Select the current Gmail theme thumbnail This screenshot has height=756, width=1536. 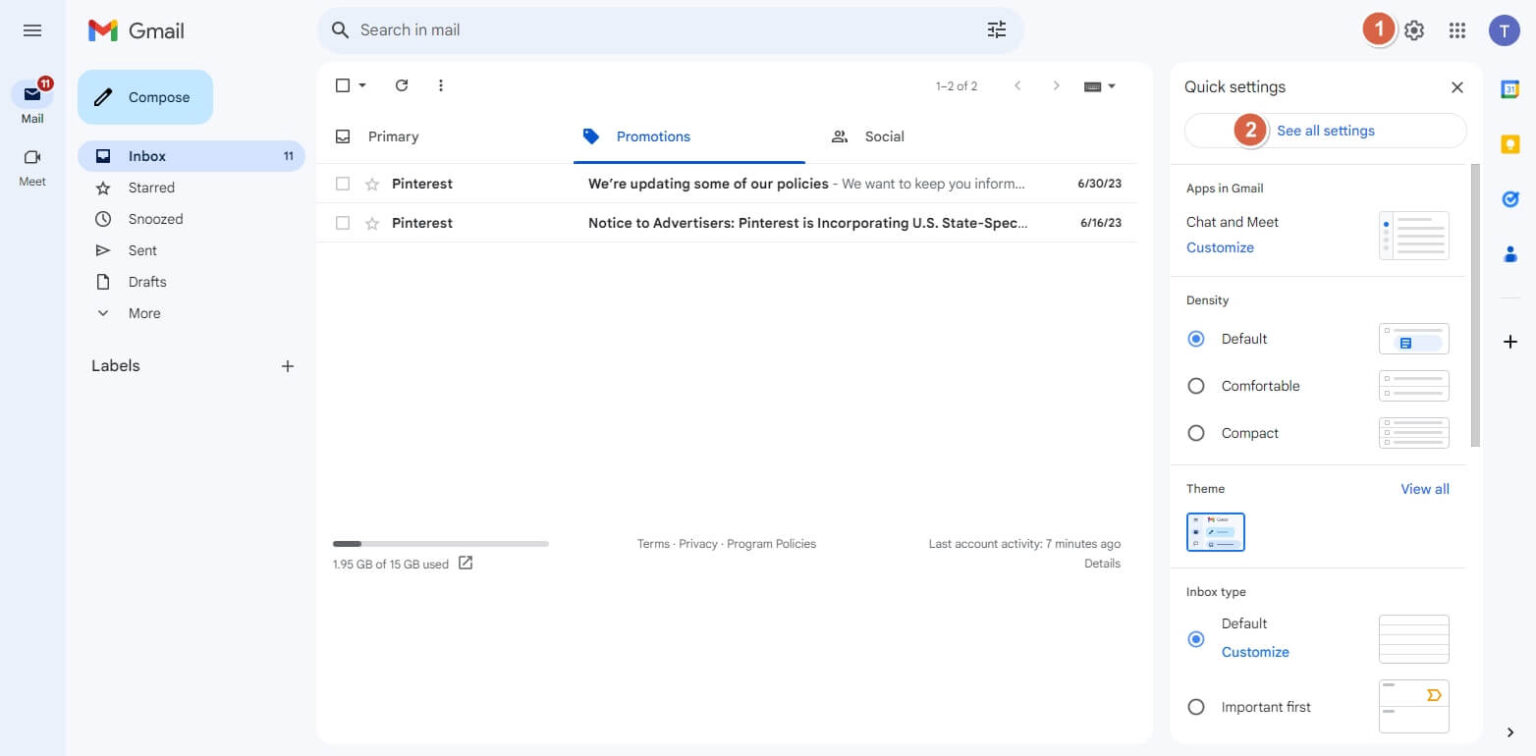tap(1215, 532)
